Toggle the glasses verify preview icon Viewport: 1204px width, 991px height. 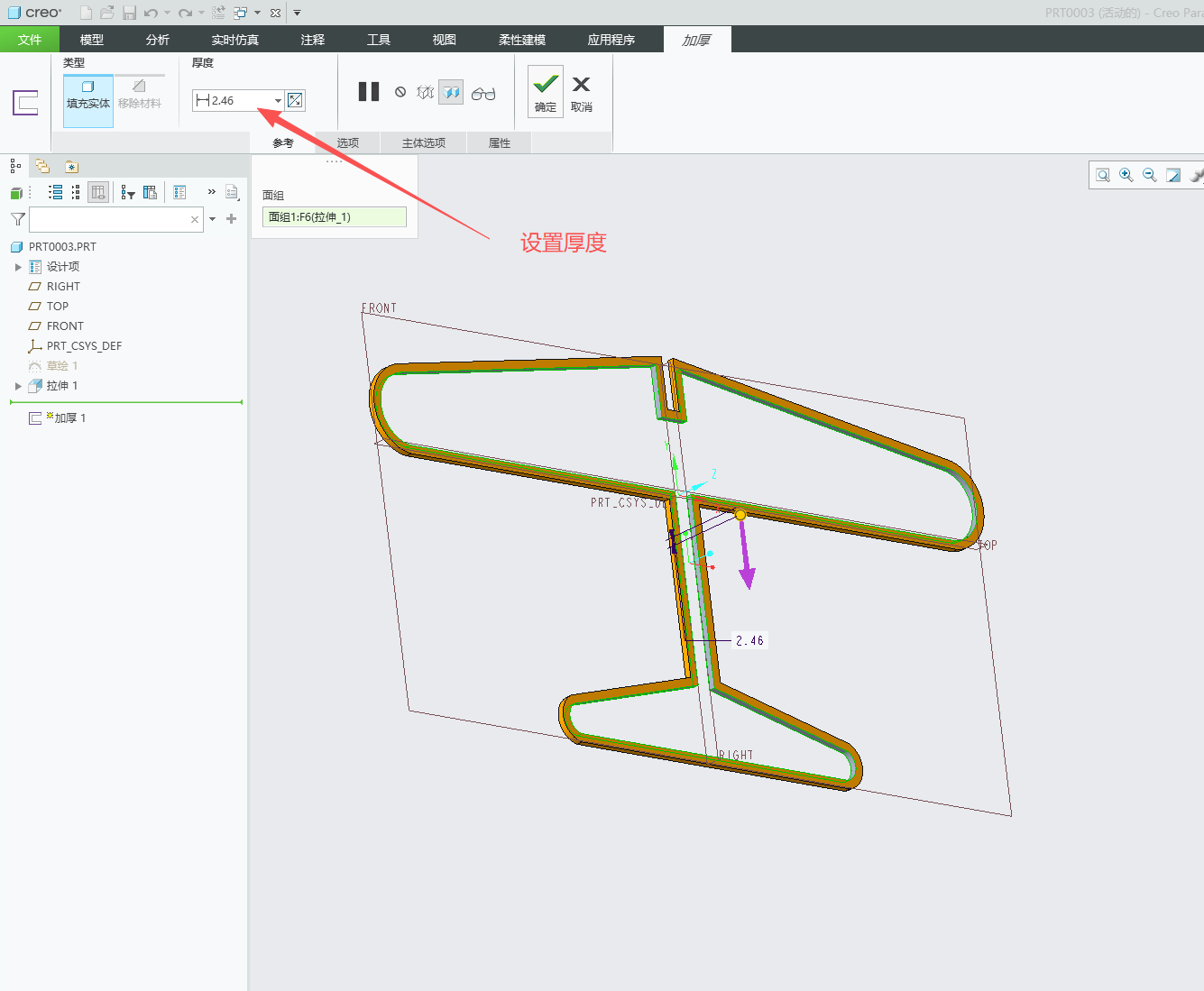pos(483,93)
